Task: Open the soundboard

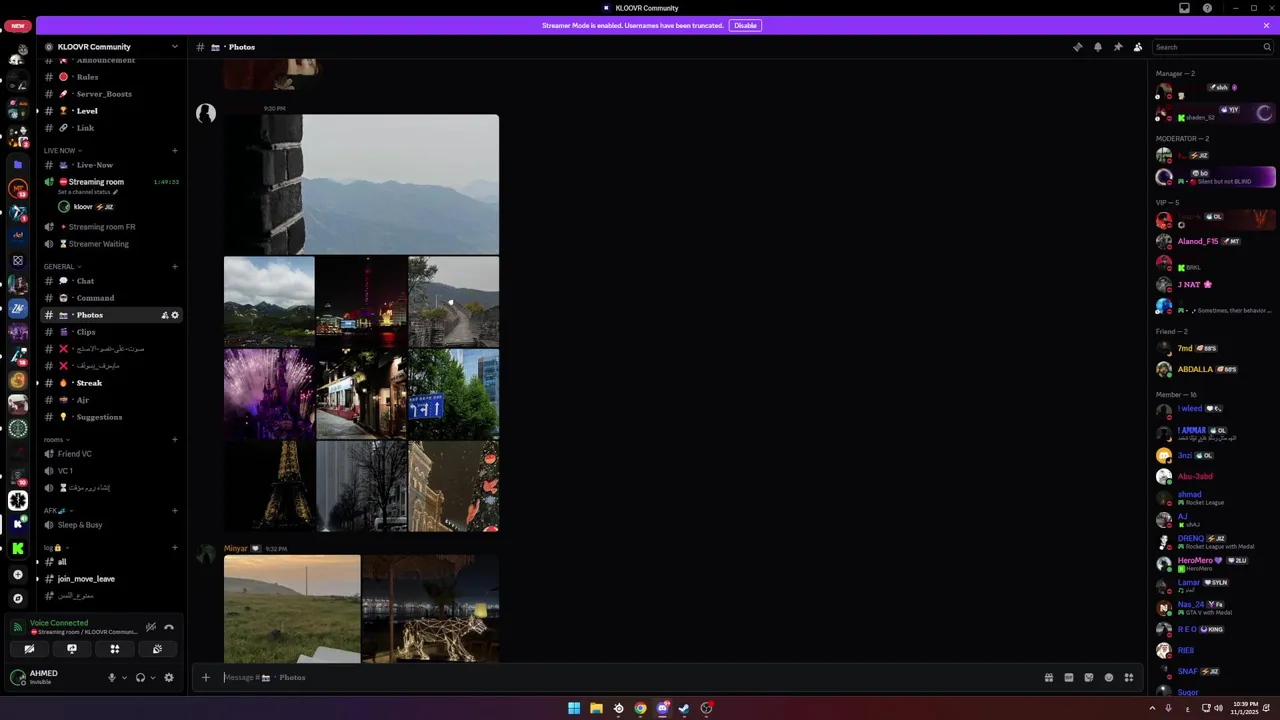Action: pos(157,649)
